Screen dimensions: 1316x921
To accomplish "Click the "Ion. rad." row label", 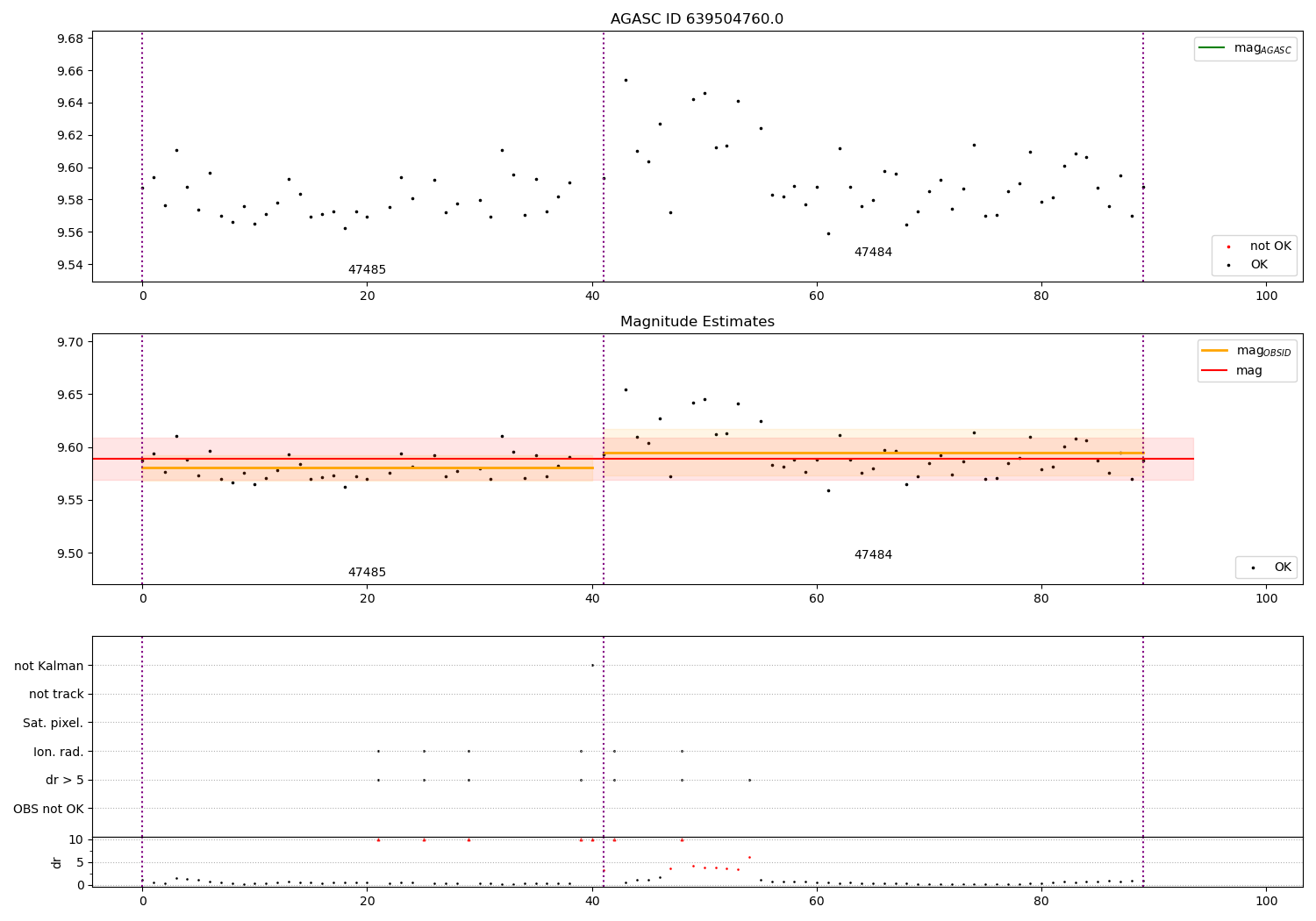I will point(59,752).
